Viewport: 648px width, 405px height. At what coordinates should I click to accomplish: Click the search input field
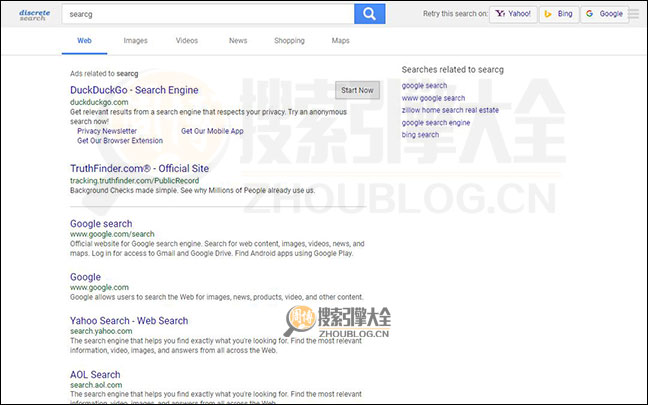[x=205, y=14]
